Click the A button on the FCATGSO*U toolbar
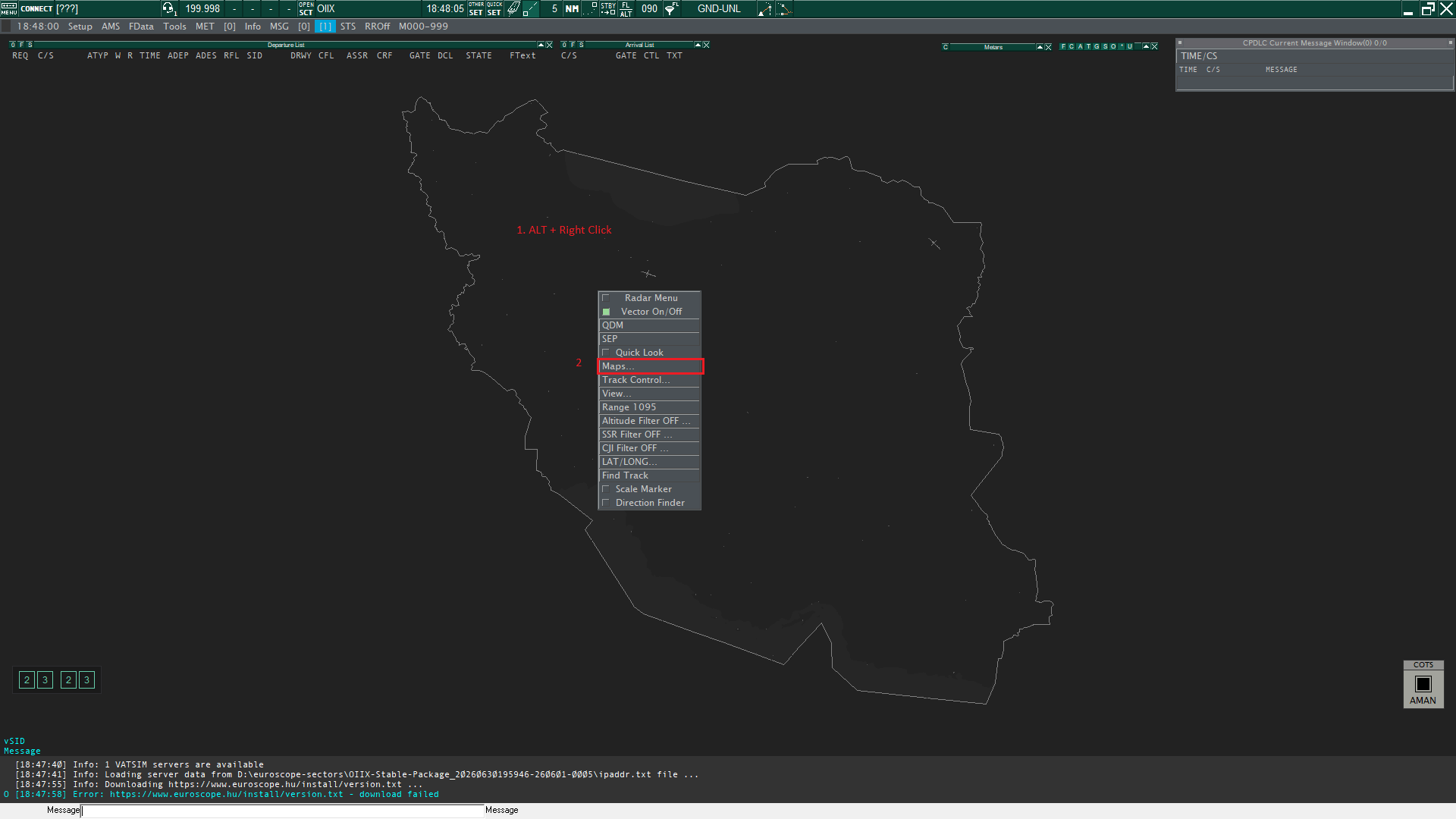The image size is (1456, 819). [x=1080, y=47]
